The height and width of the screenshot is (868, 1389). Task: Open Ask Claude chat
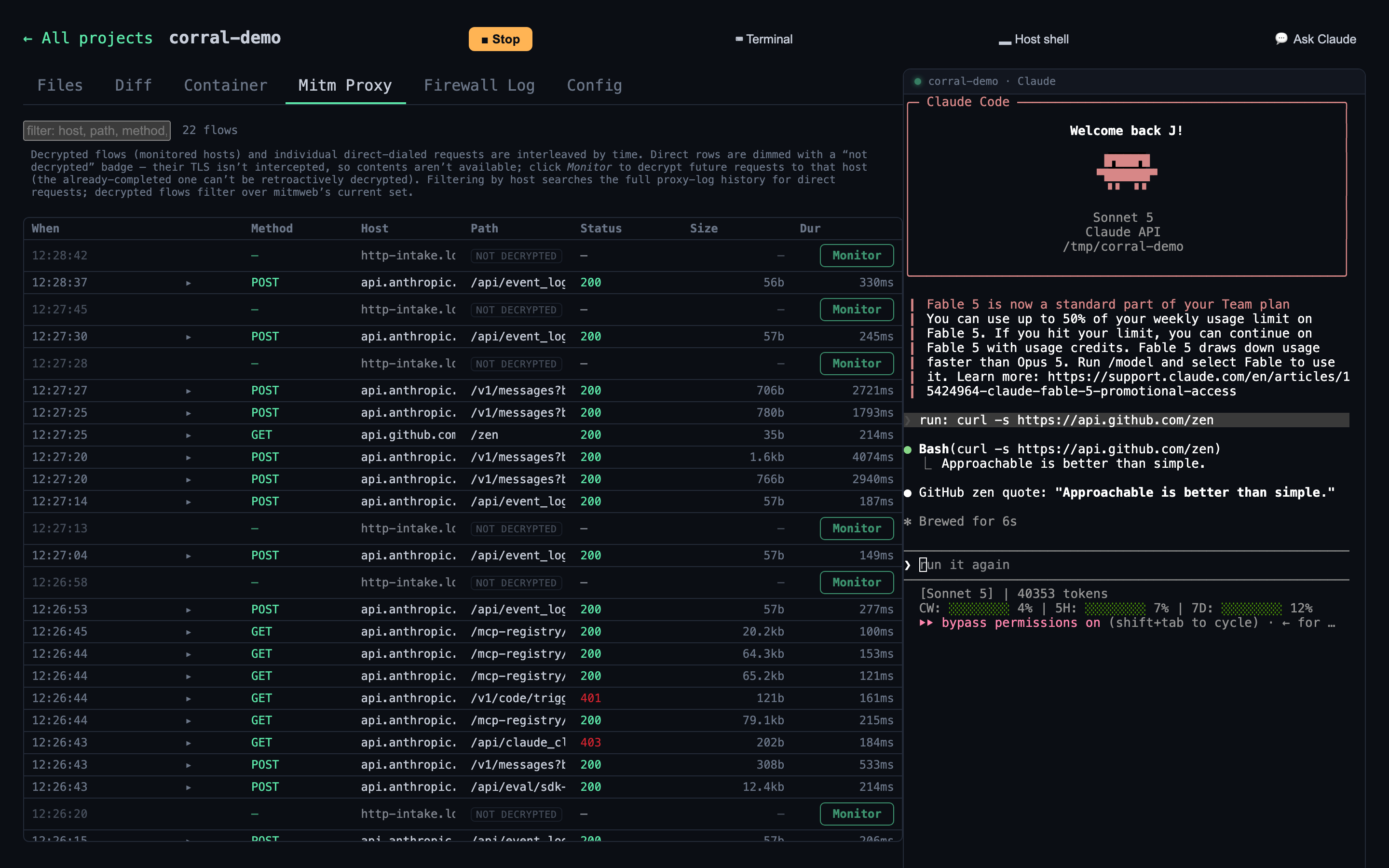click(x=1316, y=39)
